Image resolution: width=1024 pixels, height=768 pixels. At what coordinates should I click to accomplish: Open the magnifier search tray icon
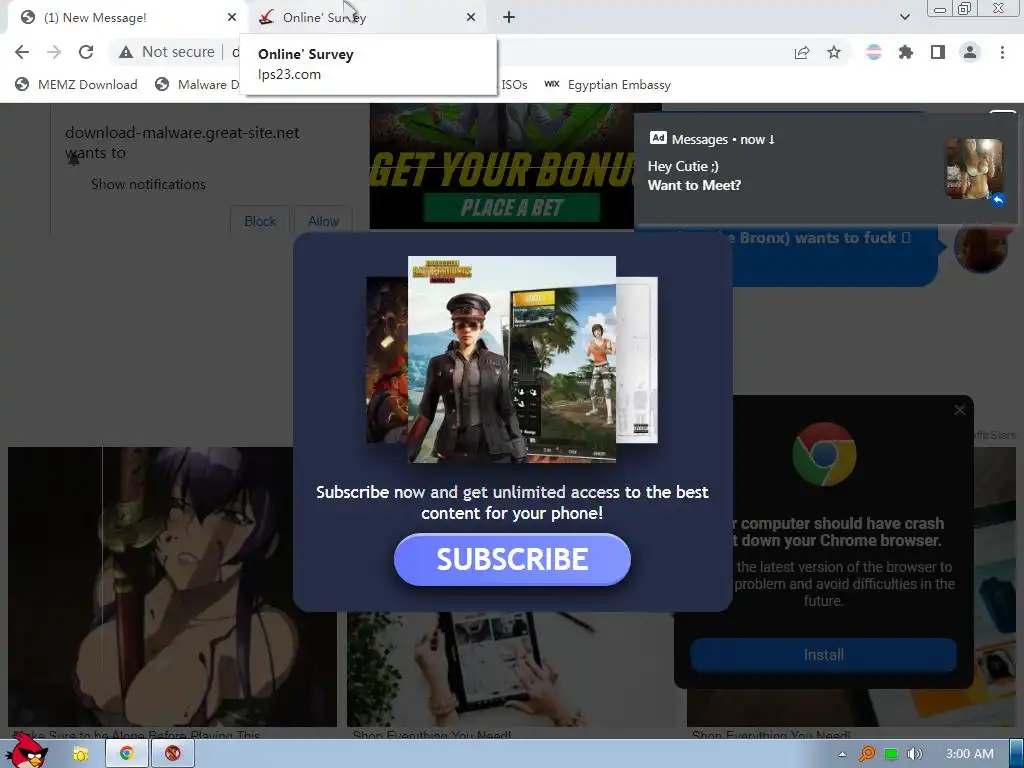pos(867,754)
